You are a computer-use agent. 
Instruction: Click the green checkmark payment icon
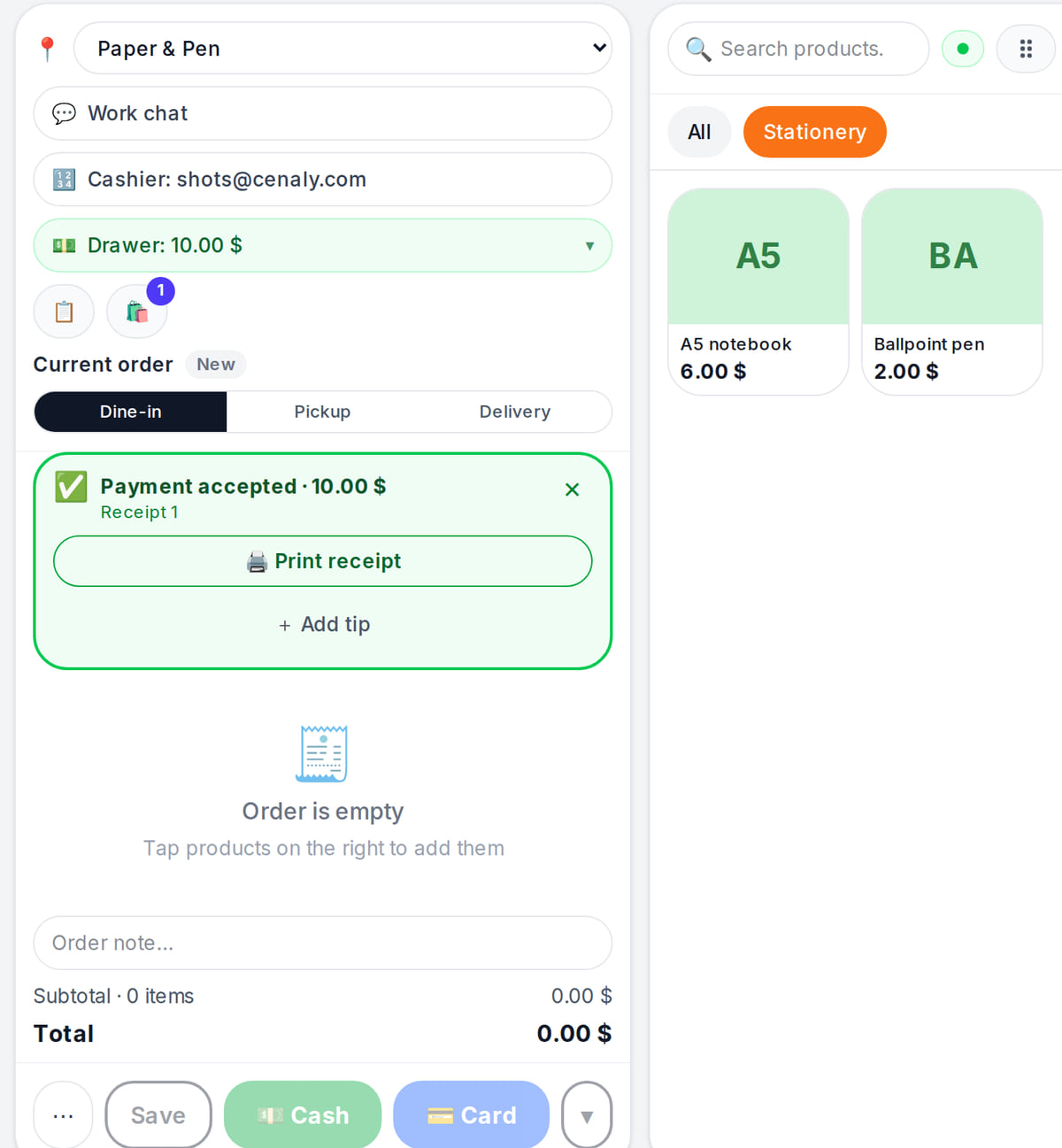pos(71,487)
